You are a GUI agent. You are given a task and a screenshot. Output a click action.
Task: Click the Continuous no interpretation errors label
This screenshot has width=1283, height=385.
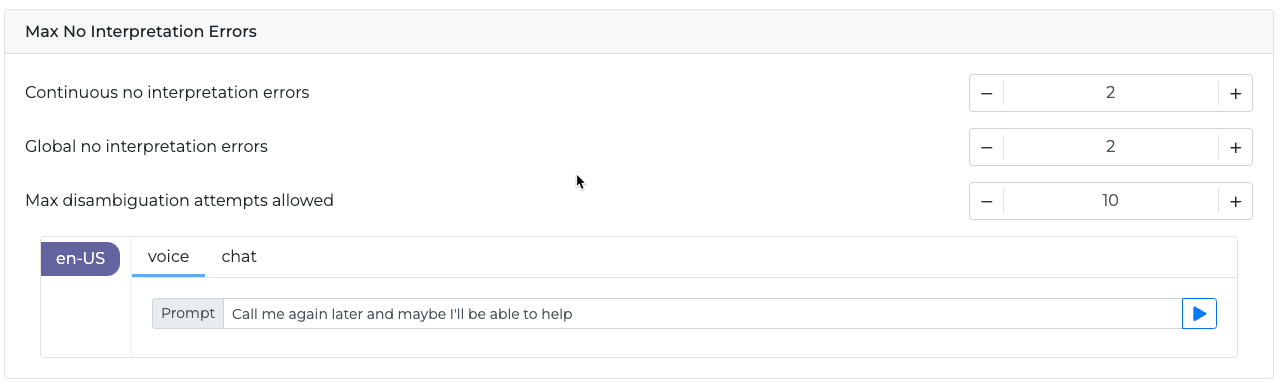tap(167, 93)
